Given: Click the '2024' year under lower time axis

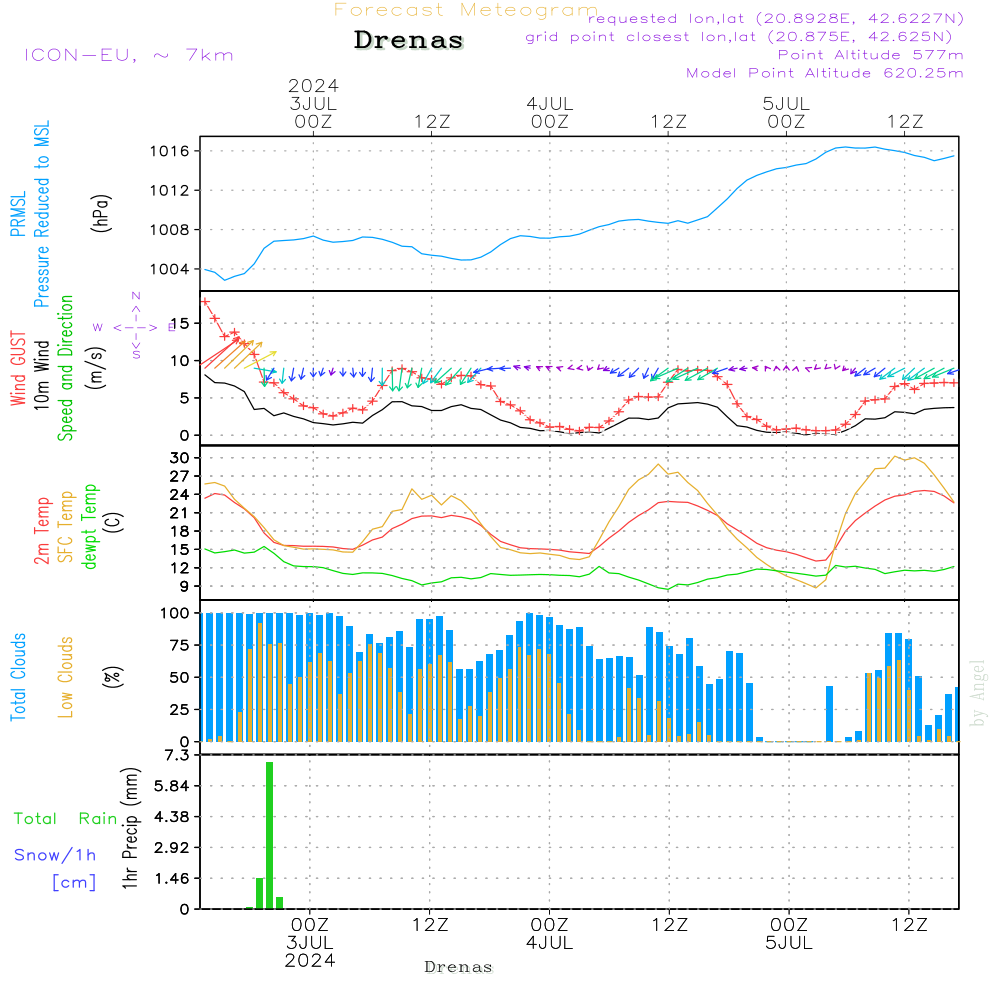Looking at the screenshot, I should click(309, 961).
